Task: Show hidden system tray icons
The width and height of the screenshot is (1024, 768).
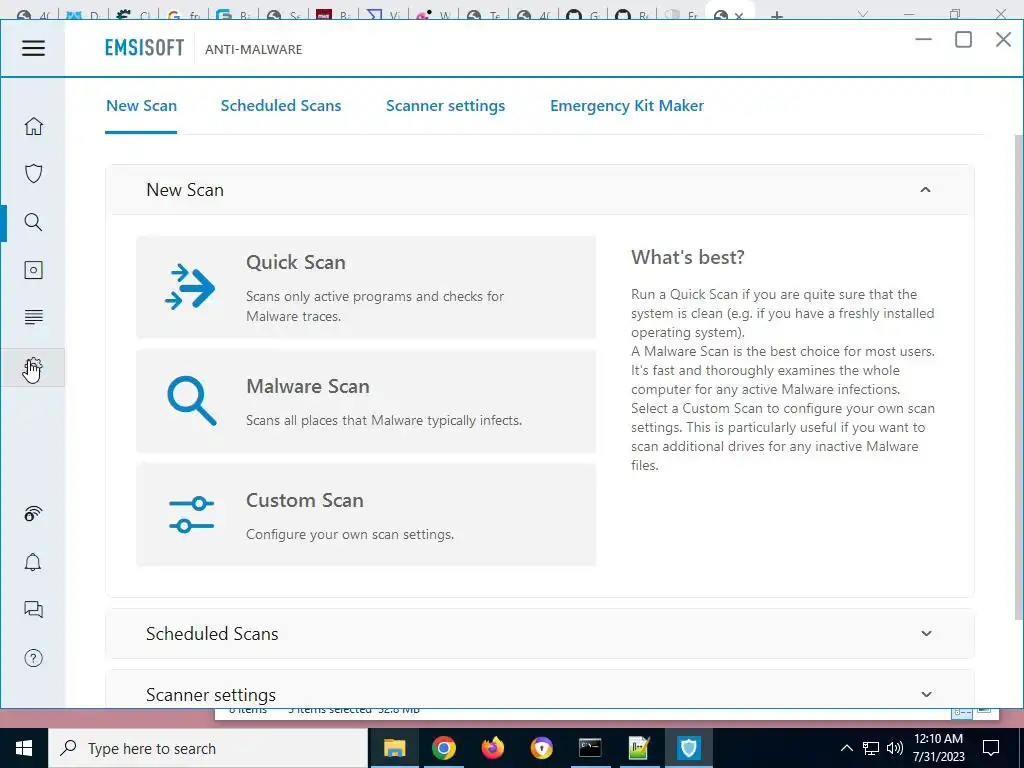Action: point(846,748)
